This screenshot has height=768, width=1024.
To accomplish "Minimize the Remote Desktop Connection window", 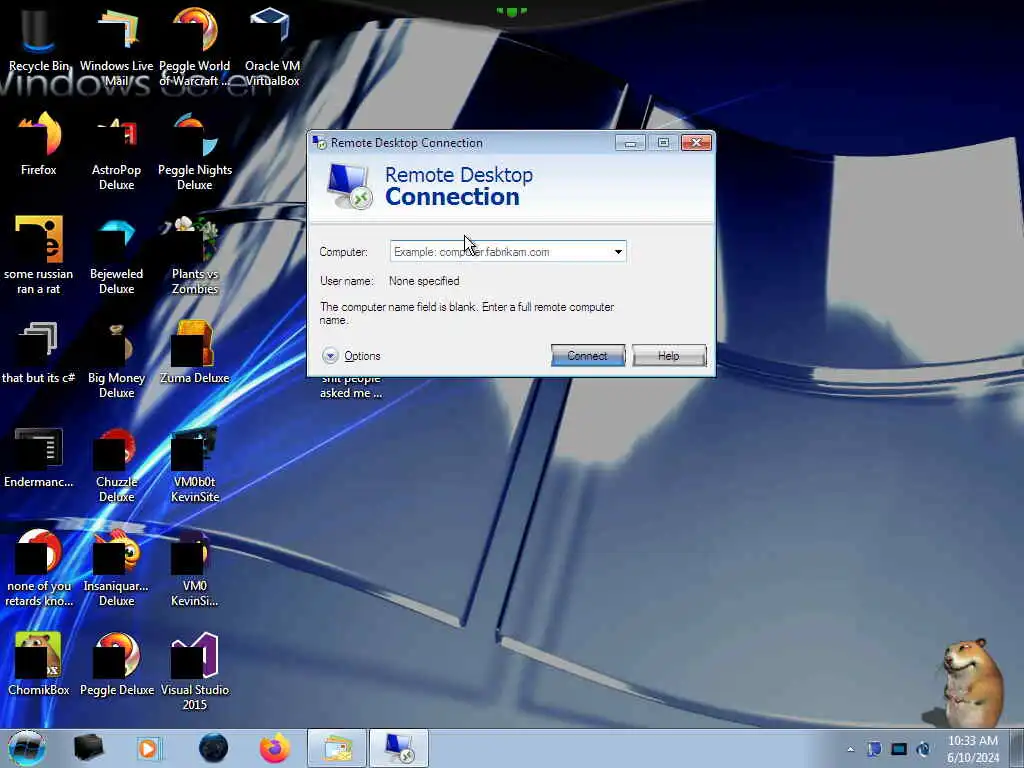I will (x=630, y=142).
